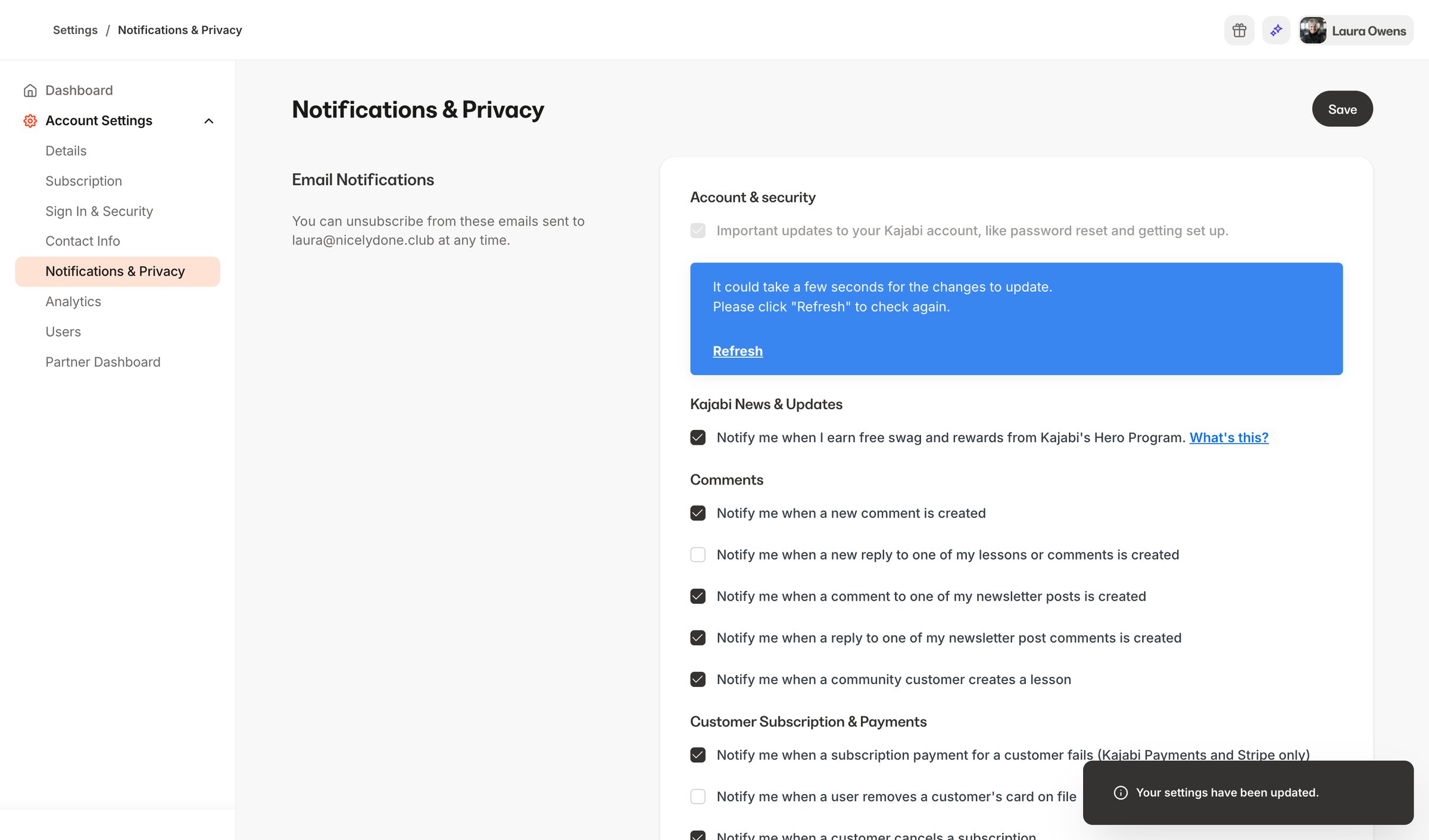Screen dimensions: 1429x840
Task: Click Notifications & Privacy breadcrumb
Action: [x=180, y=30]
